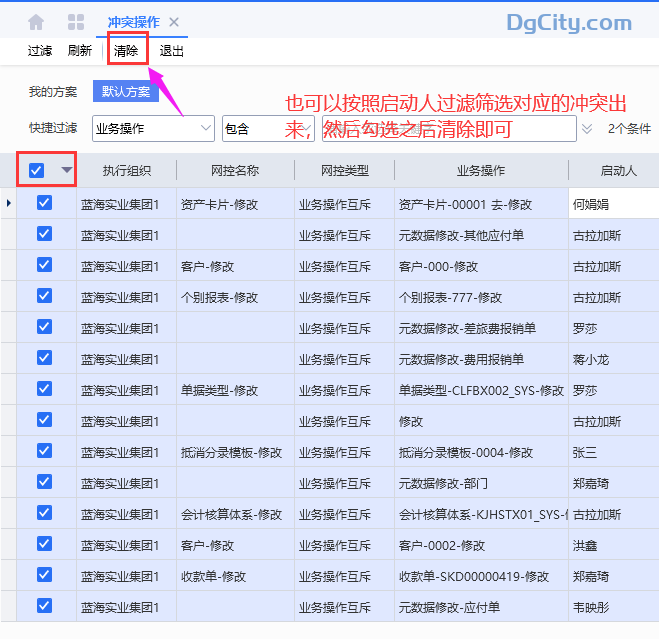
Task: Go to the home page icon
Action: [36, 22]
